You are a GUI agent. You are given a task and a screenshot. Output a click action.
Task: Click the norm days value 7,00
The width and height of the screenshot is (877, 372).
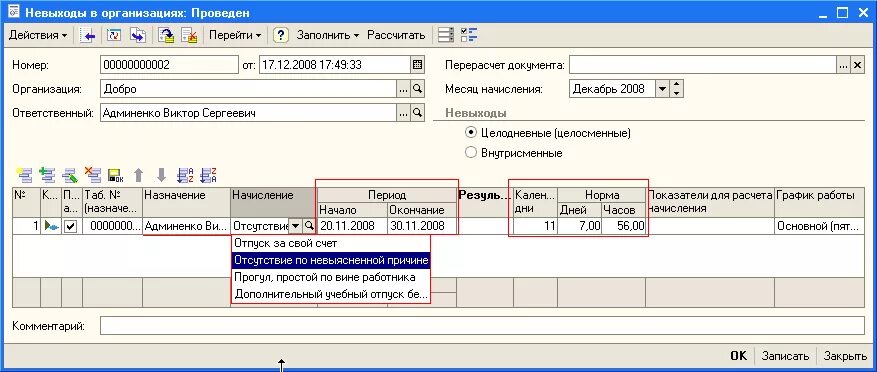tap(579, 227)
